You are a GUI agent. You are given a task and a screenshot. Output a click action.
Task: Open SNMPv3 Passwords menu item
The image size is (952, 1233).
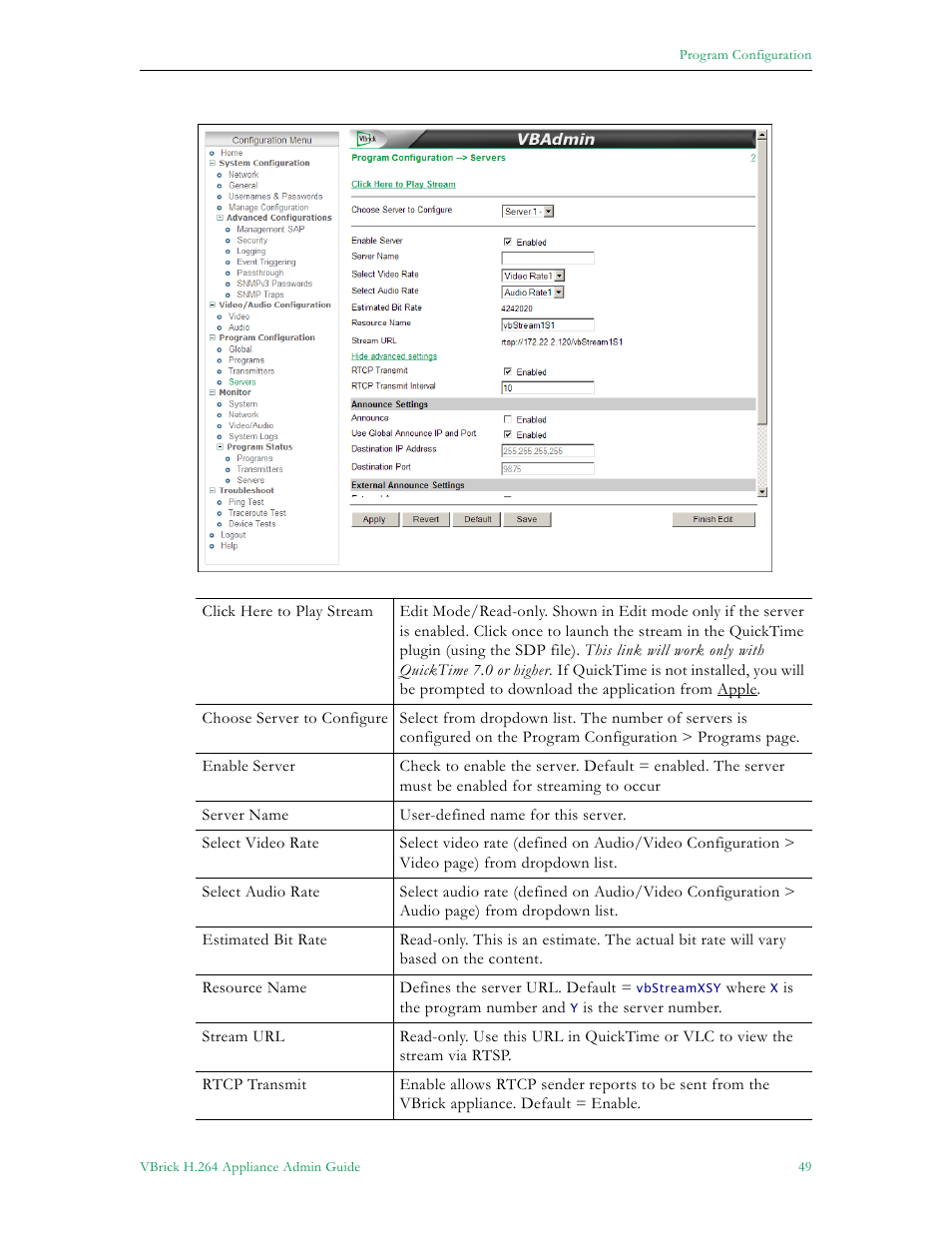click(x=274, y=284)
